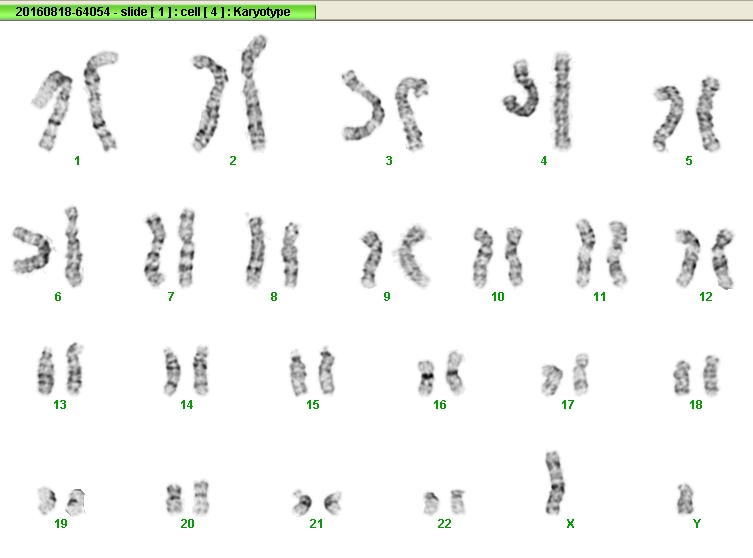The height and width of the screenshot is (558, 753).
Task: Click the green label '2'
Action: [x=233, y=161]
